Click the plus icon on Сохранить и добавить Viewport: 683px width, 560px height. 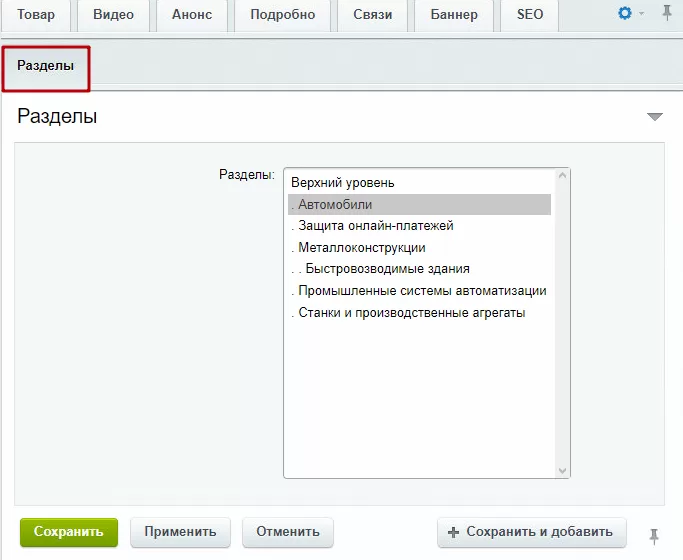pyautogui.click(x=453, y=532)
